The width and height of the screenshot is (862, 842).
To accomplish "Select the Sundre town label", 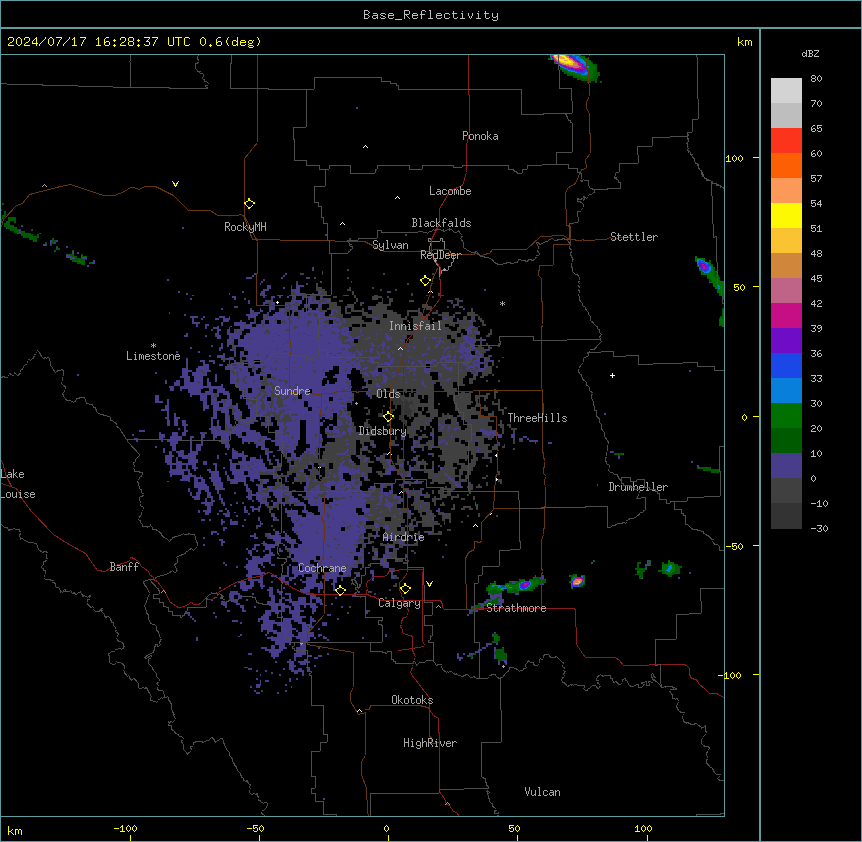I will pos(292,391).
